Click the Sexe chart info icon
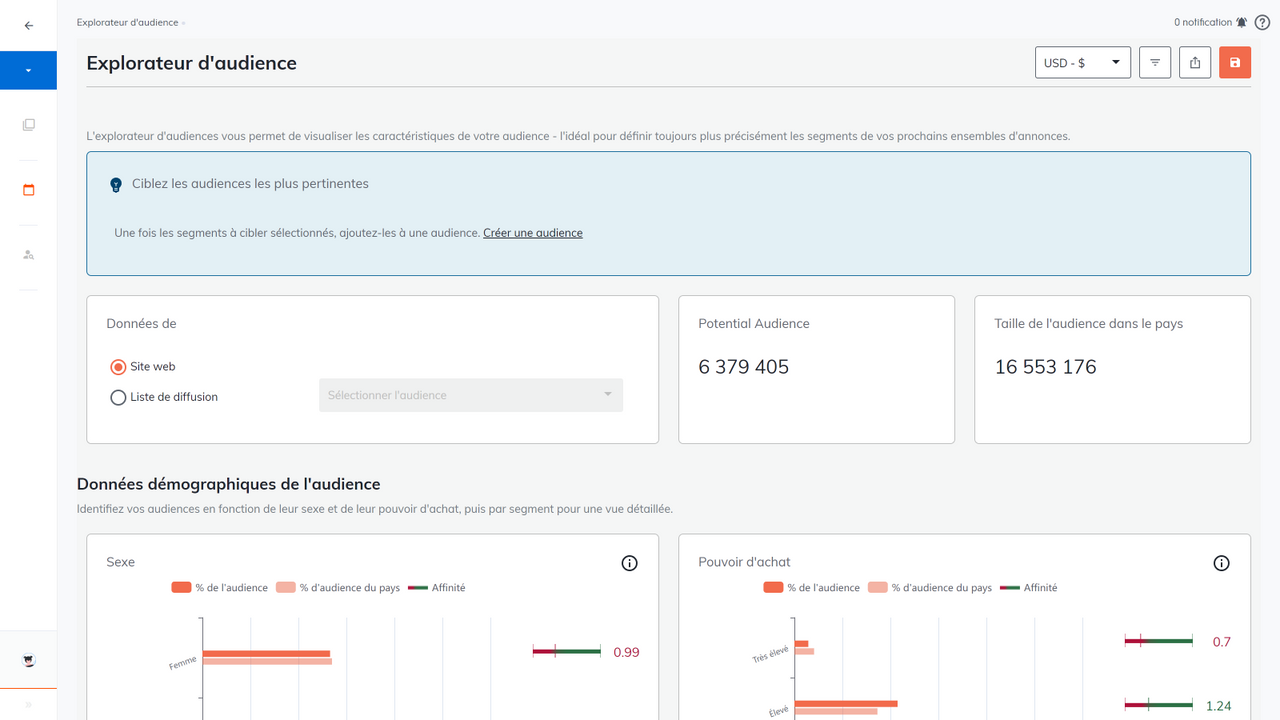The height and width of the screenshot is (720, 1280). point(630,563)
